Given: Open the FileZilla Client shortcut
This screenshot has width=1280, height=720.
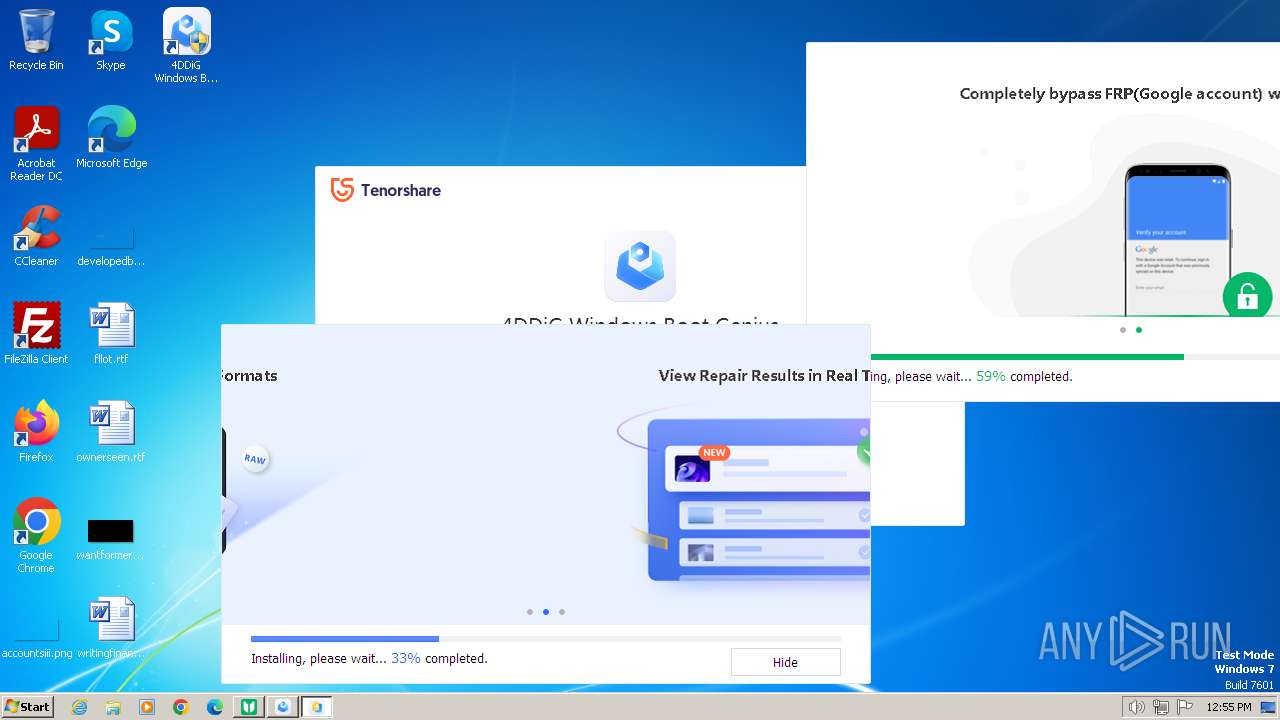Looking at the screenshot, I should pyautogui.click(x=36, y=334).
